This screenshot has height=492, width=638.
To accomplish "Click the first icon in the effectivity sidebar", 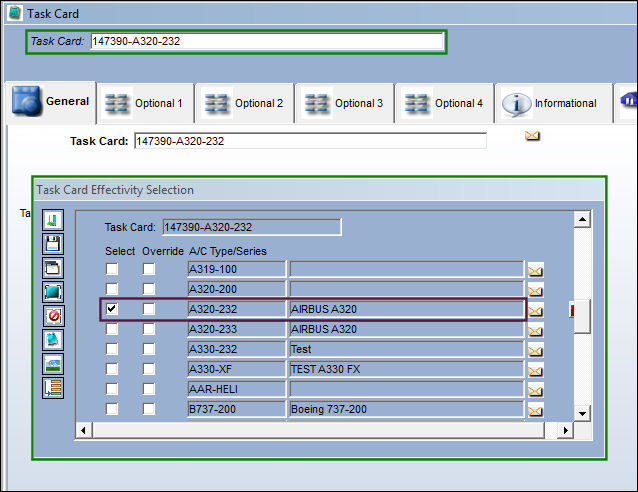I will tap(53, 220).
